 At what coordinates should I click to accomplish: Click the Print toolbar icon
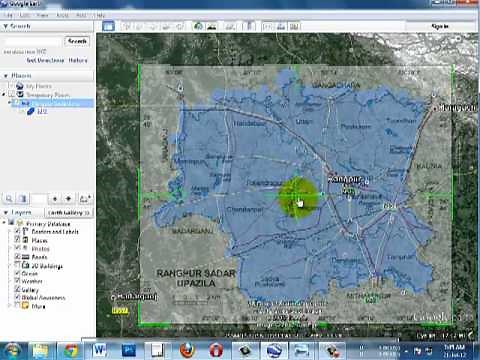[281, 26]
